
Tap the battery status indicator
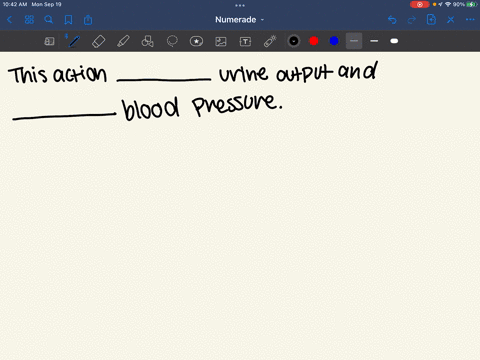(471, 4)
